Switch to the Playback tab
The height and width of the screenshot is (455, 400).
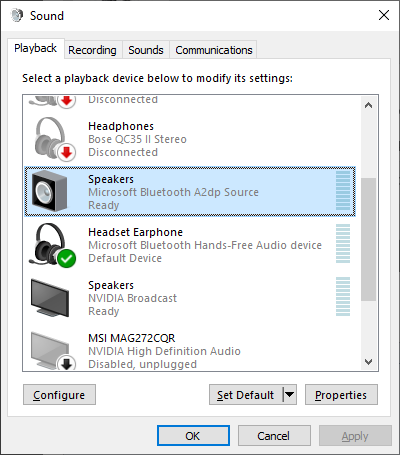(36, 49)
